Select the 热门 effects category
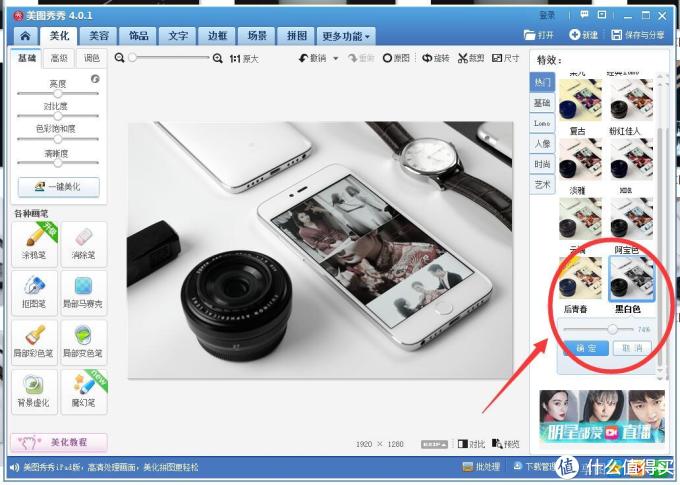 pyautogui.click(x=542, y=82)
